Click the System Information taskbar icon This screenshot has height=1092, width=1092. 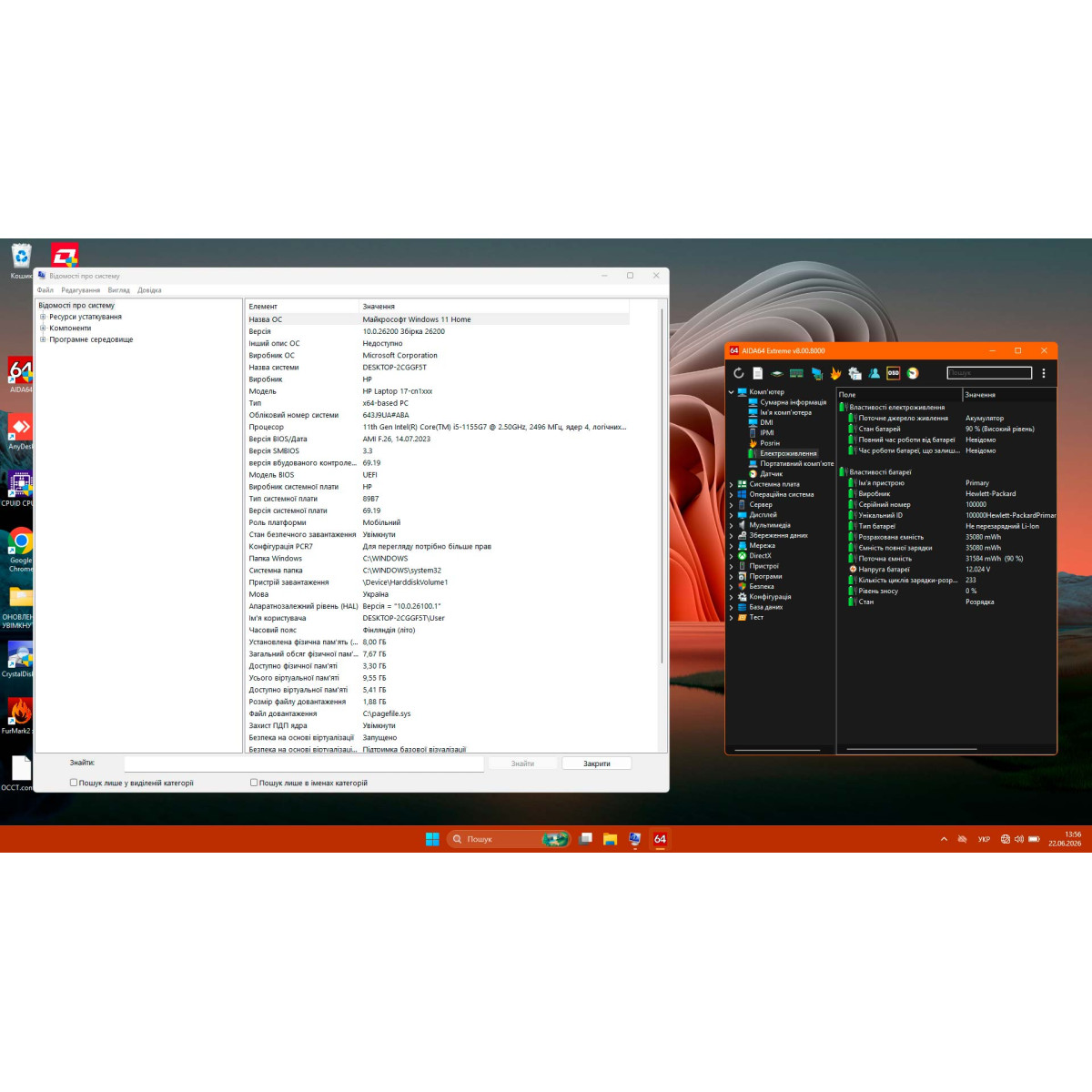pyautogui.click(x=634, y=839)
